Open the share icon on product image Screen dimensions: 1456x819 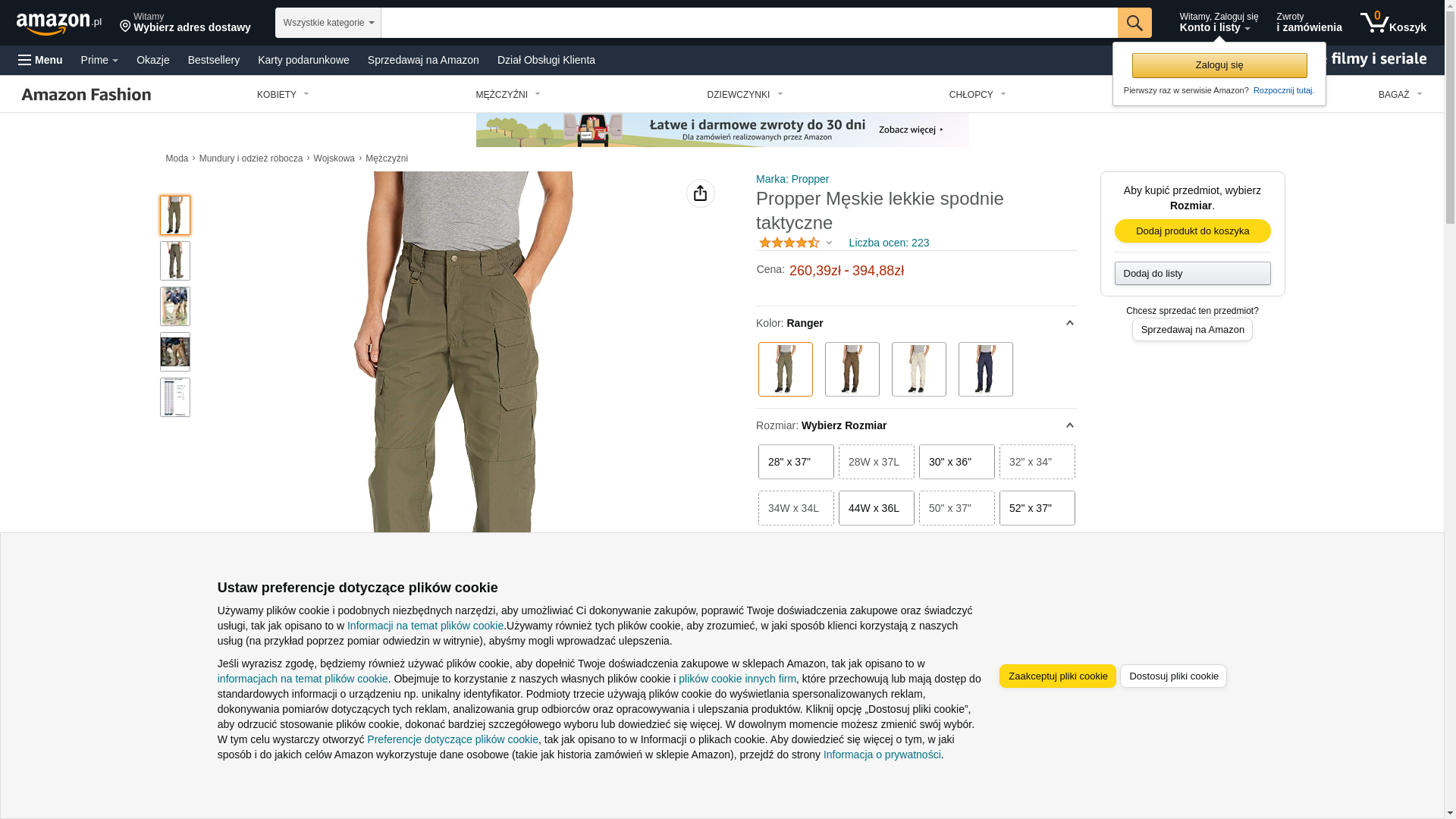[x=701, y=193]
